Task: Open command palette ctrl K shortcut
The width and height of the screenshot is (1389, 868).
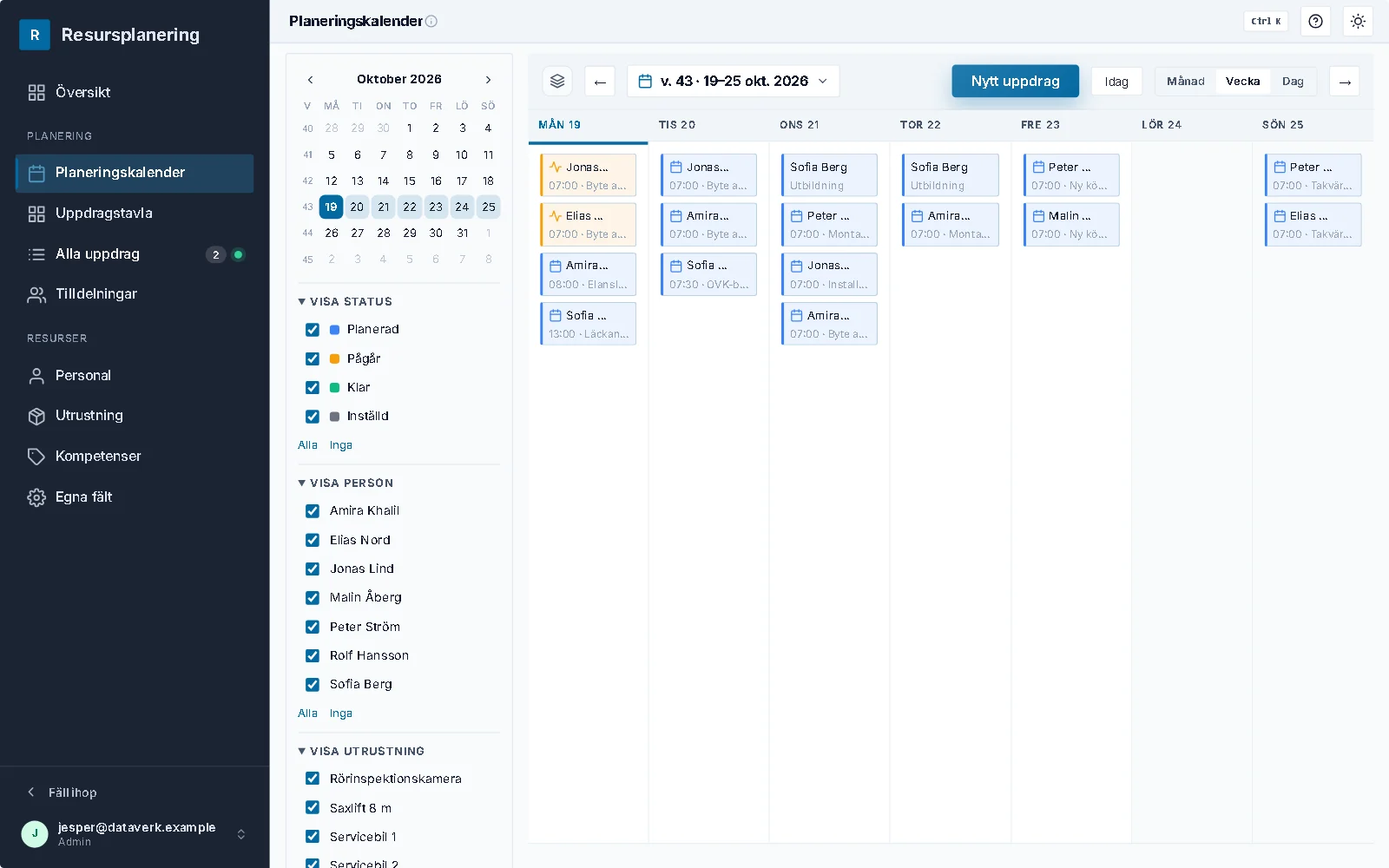Action: pos(1266,21)
